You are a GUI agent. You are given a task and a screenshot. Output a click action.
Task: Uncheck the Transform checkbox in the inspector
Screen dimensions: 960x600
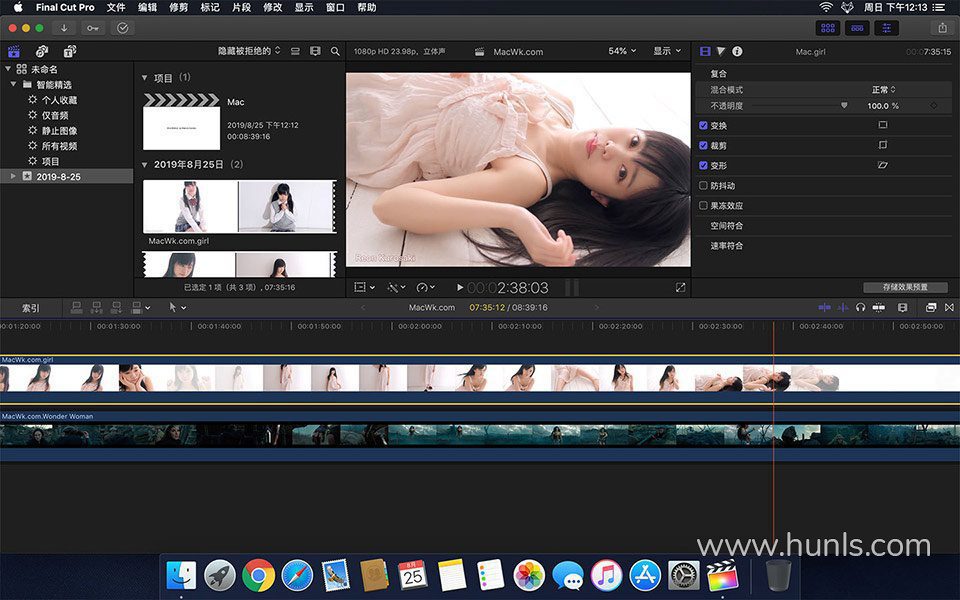pos(703,126)
